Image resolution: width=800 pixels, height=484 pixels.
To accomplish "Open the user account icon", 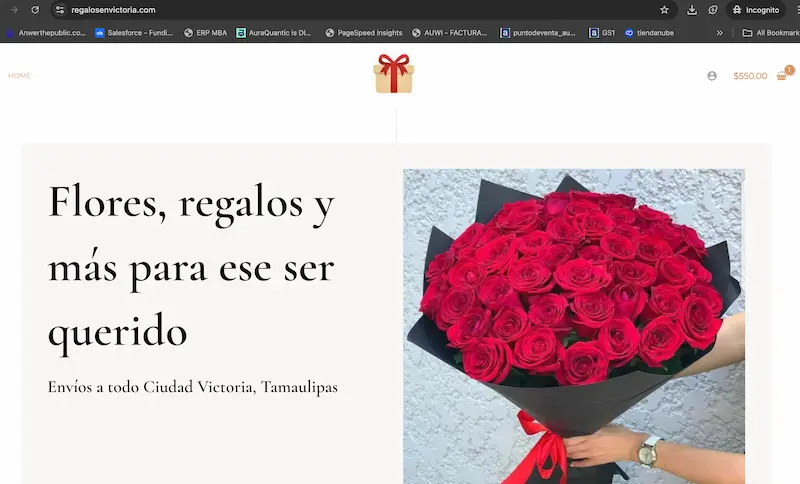I will click(712, 76).
